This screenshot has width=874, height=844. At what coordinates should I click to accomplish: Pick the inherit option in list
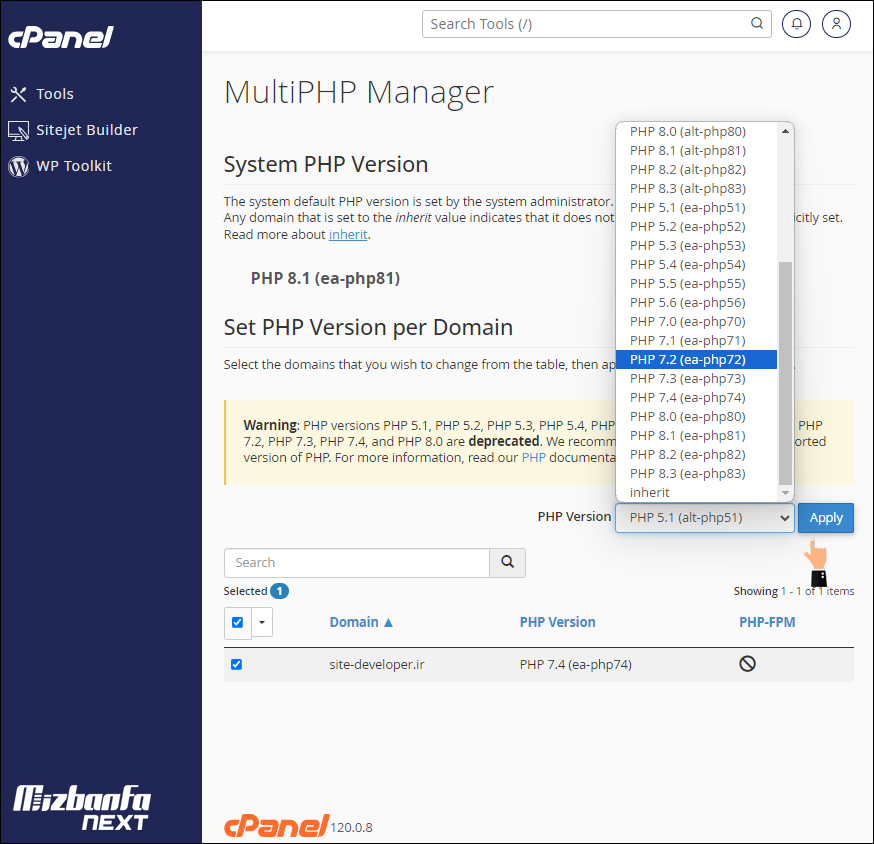[x=650, y=492]
